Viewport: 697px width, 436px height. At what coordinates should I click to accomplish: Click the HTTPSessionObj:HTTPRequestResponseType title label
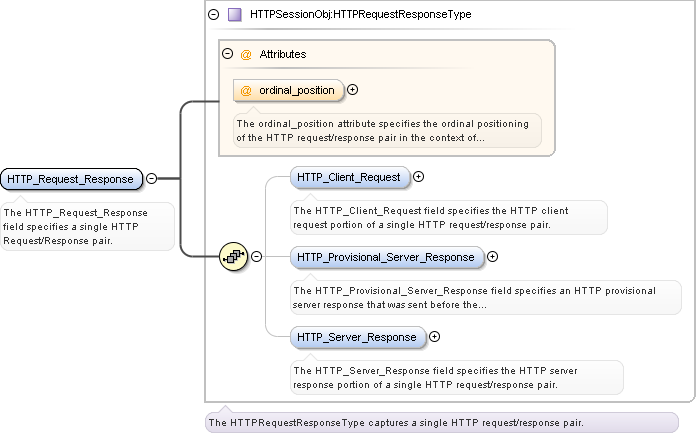(360, 15)
